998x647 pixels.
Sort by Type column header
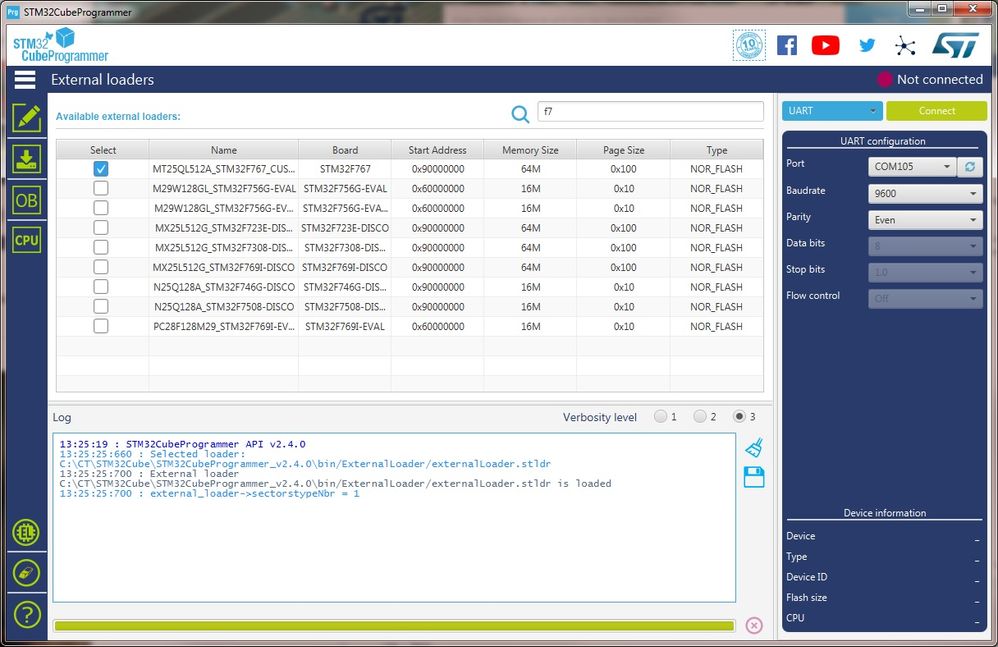tap(717, 150)
